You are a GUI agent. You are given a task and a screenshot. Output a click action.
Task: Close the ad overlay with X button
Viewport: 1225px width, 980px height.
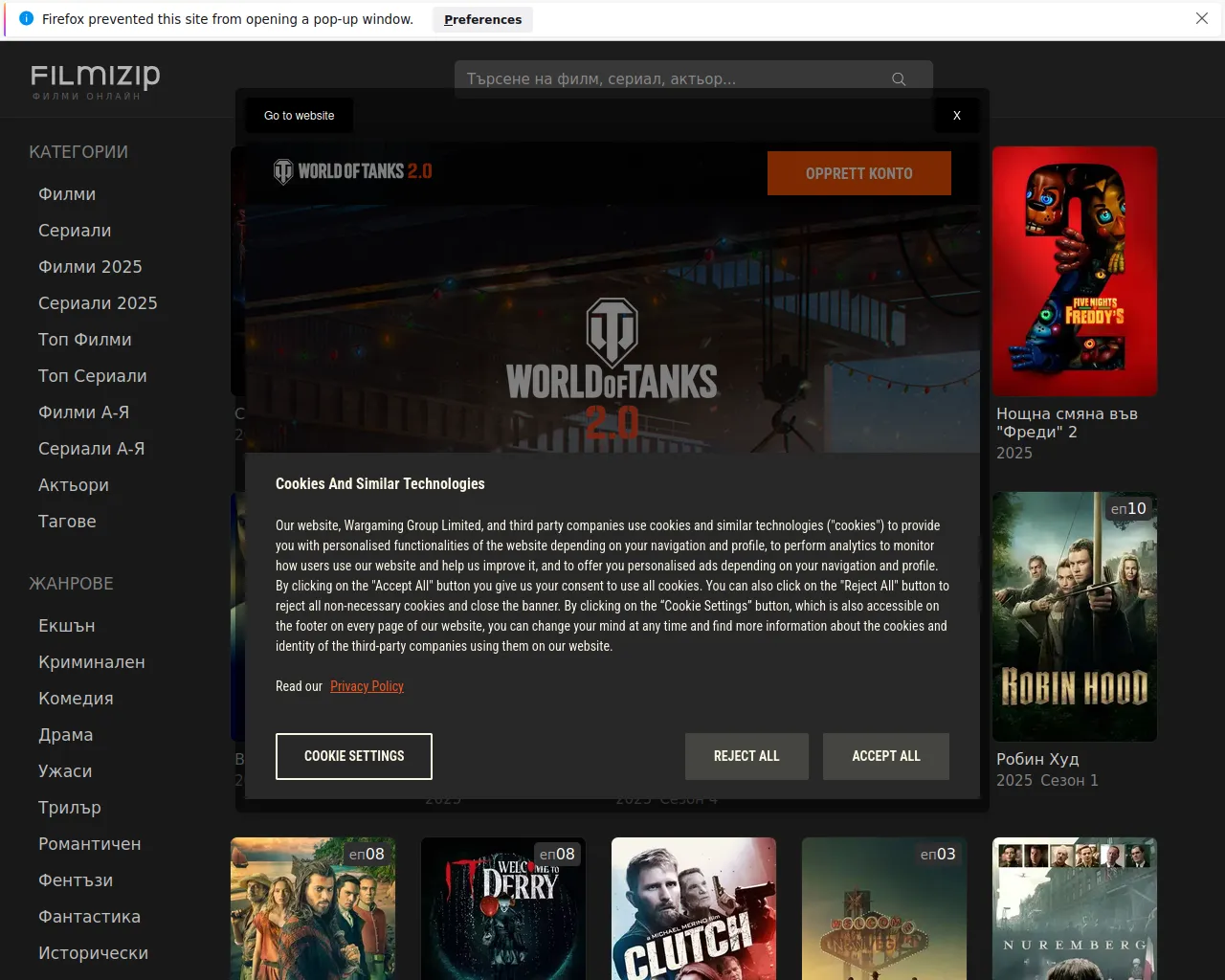coord(957,116)
